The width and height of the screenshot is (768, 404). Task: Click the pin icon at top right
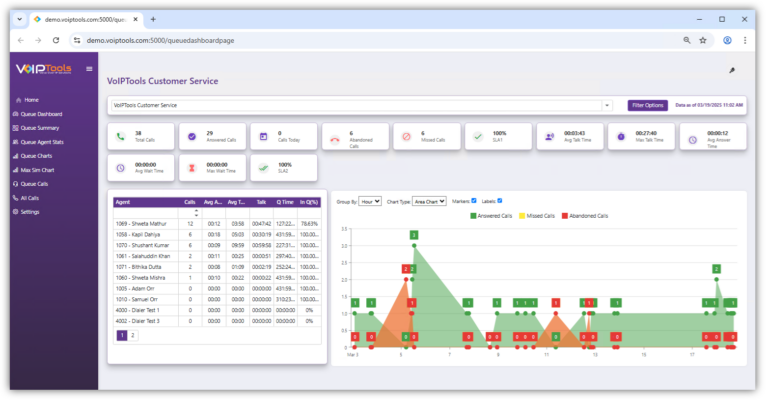coord(732,71)
